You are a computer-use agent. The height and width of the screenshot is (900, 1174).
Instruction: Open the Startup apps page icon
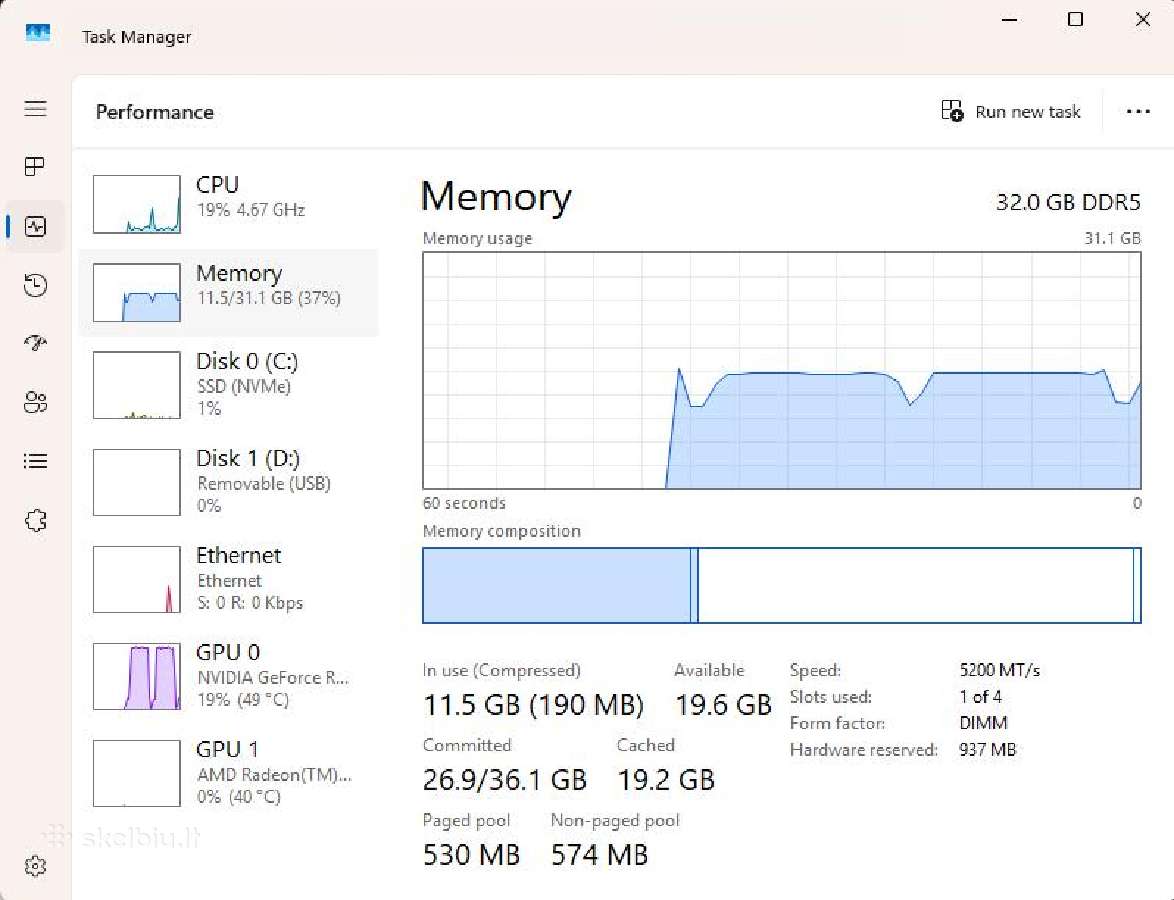pos(35,343)
